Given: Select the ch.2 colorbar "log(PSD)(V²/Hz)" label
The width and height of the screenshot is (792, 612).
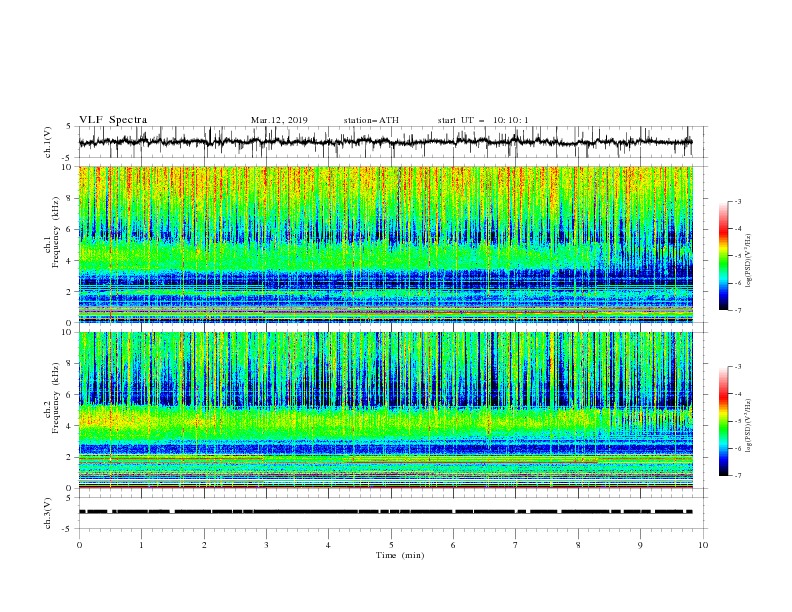Looking at the screenshot, I should click(749, 425).
